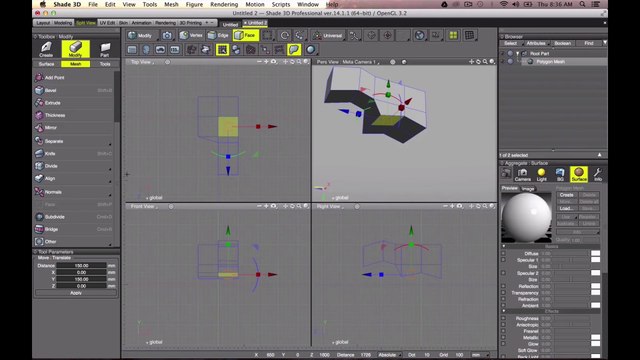Toggle the Specular 1 checkbox
The height and width of the screenshot is (360, 640).
pyautogui.click(x=503, y=260)
